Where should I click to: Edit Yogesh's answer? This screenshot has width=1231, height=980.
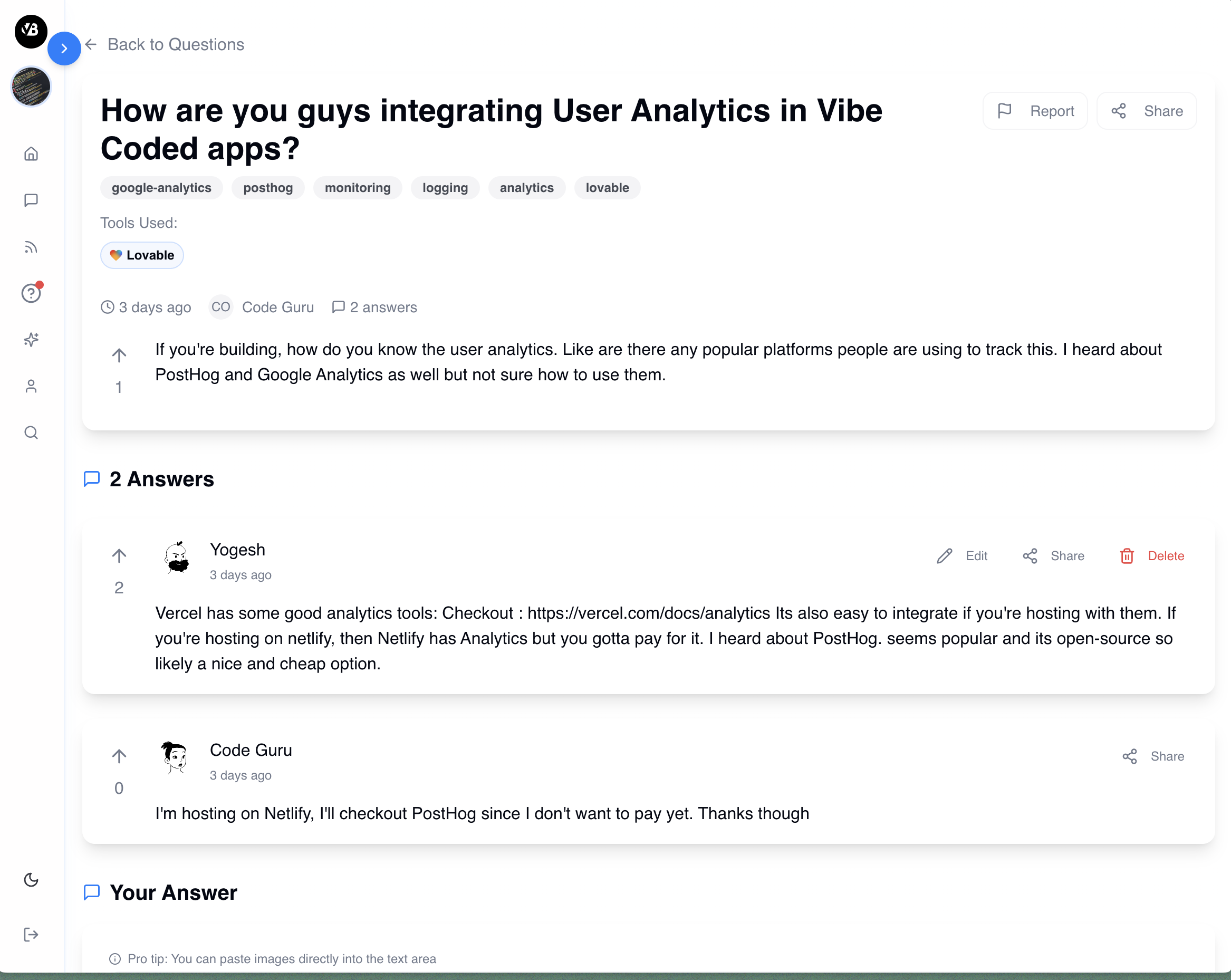pos(962,556)
